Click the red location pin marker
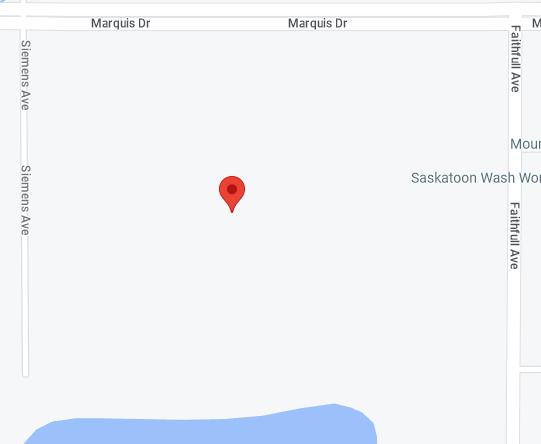541x444 pixels. [x=232, y=194]
